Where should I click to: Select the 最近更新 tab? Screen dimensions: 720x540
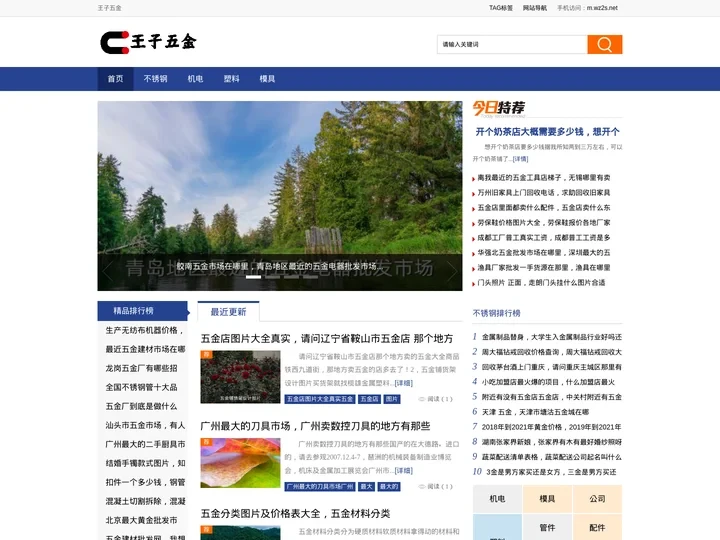(228, 312)
